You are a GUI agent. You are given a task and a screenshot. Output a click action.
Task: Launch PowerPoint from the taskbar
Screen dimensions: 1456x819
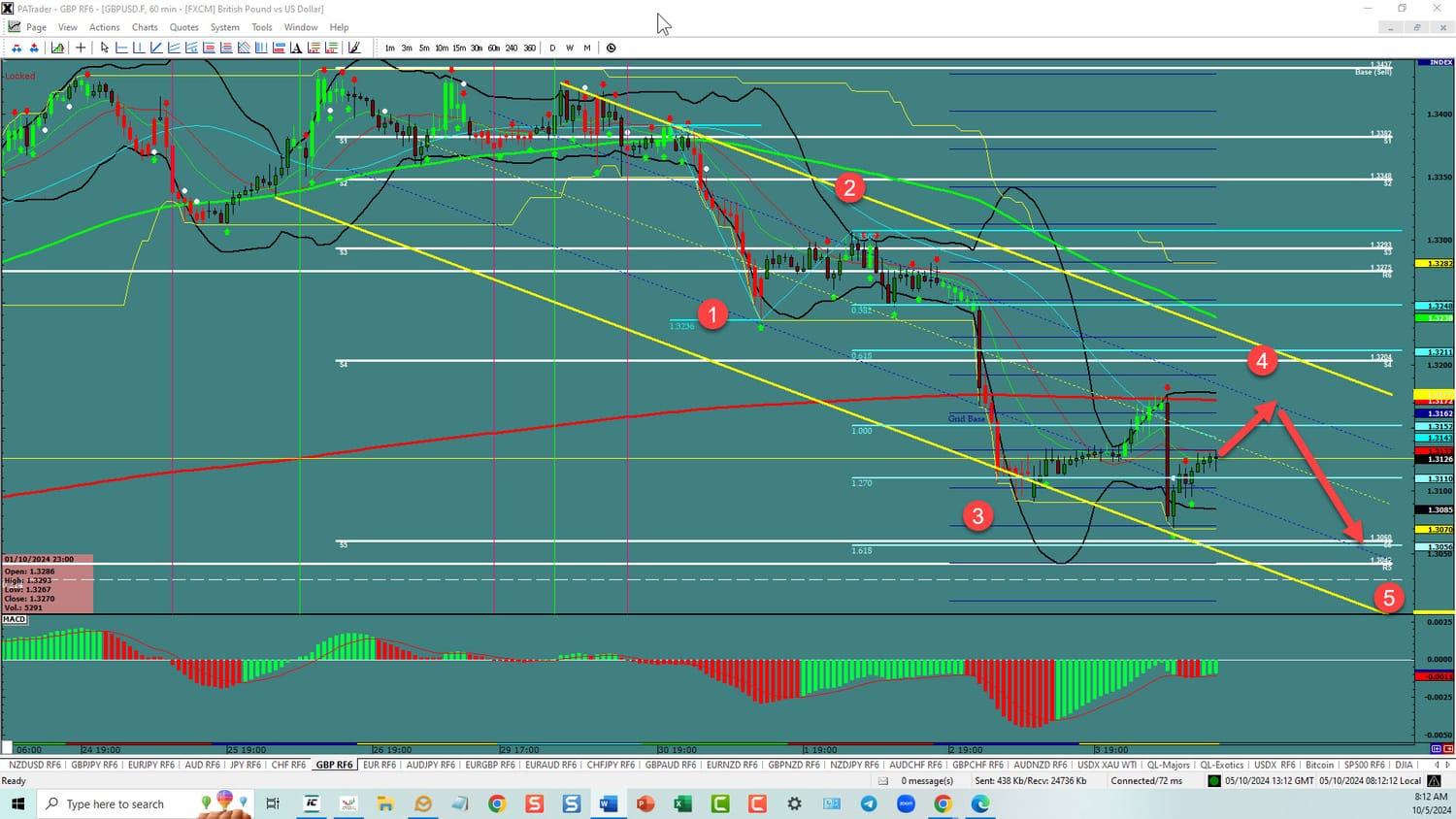[x=645, y=803]
